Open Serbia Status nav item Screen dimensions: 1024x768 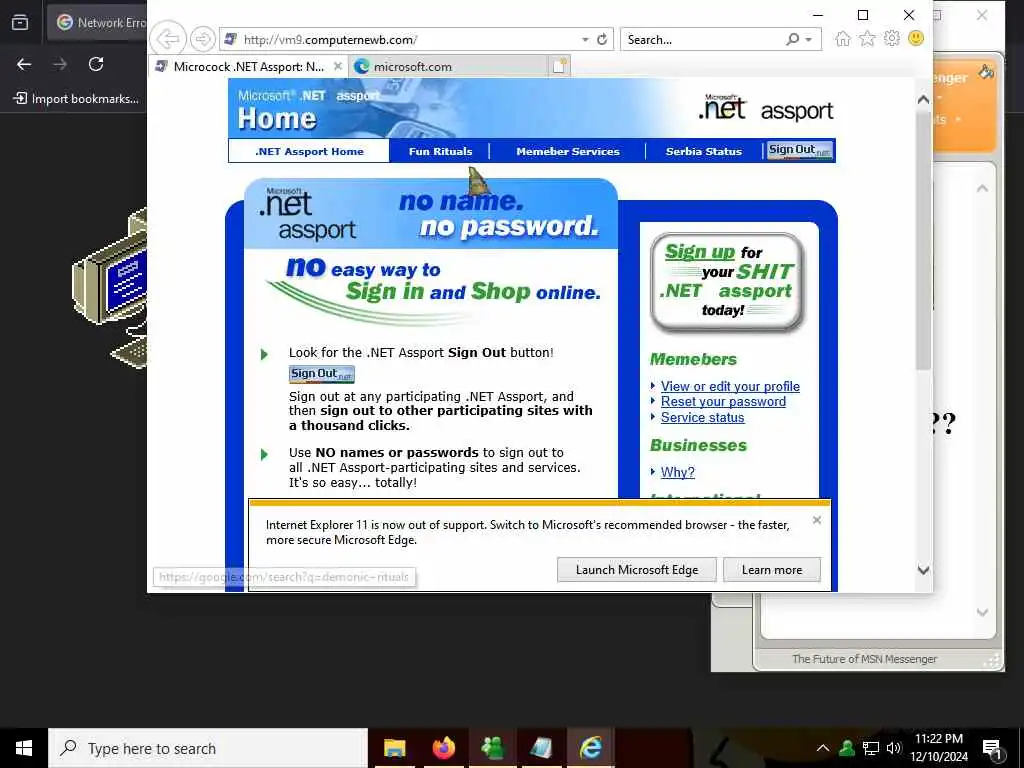click(703, 152)
